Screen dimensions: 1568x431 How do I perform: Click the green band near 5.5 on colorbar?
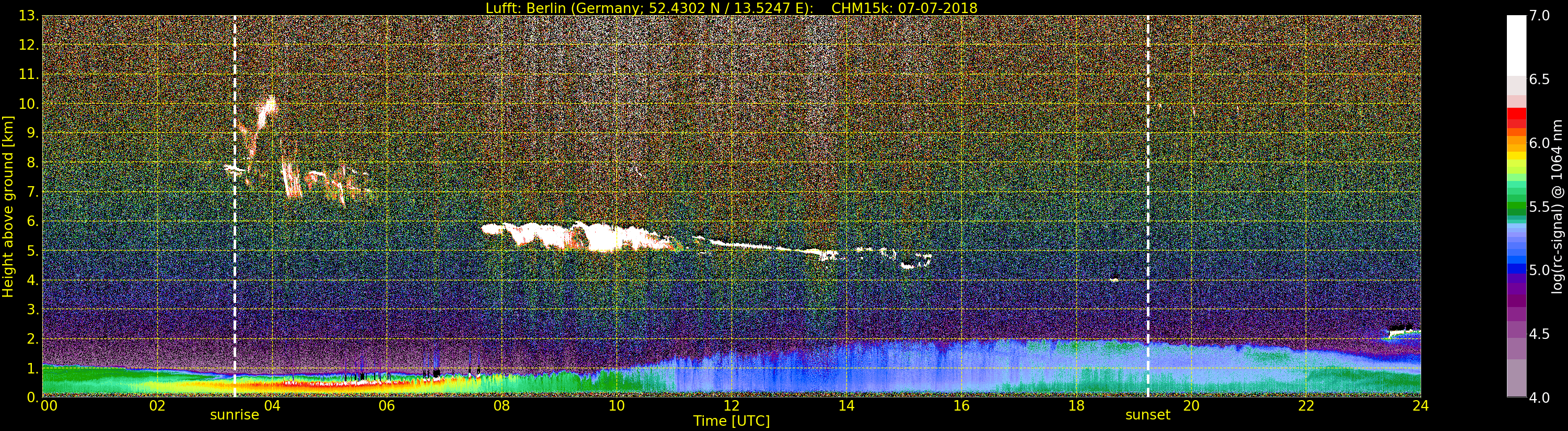1516,207
